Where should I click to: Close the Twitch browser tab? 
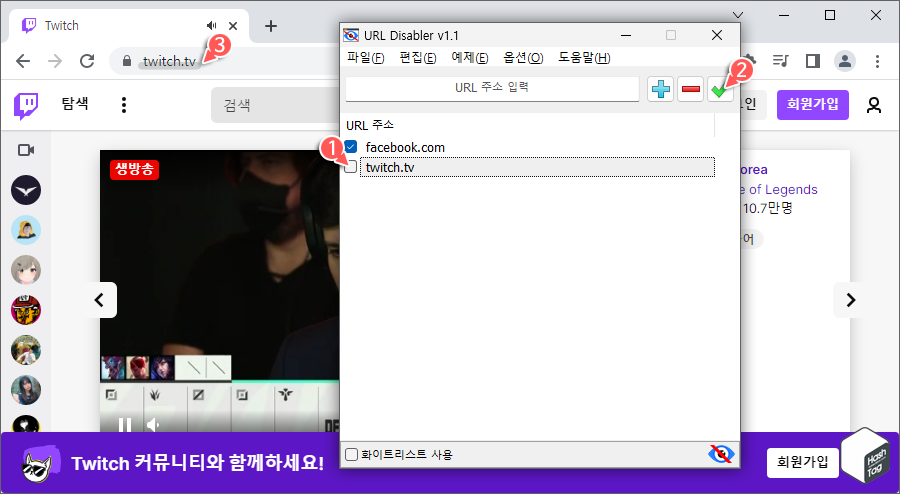[233, 26]
